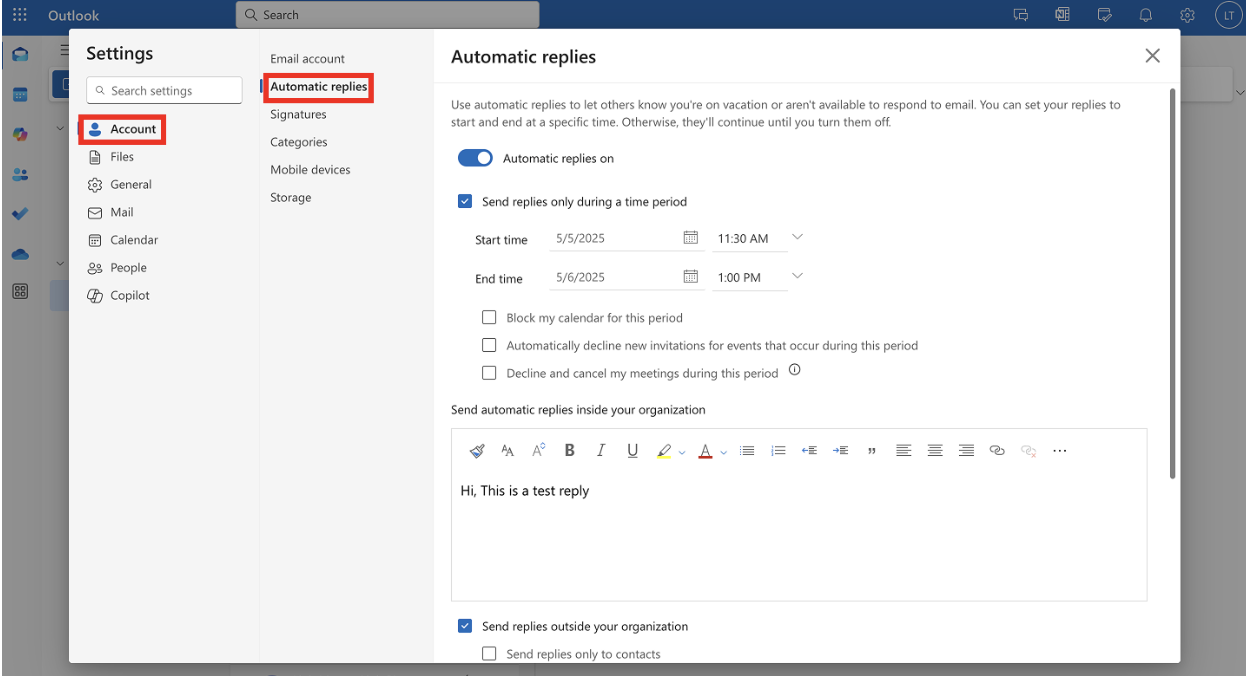Open the font picker icon
The height and width of the screenshot is (676, 1246).
tap(507, 451)
